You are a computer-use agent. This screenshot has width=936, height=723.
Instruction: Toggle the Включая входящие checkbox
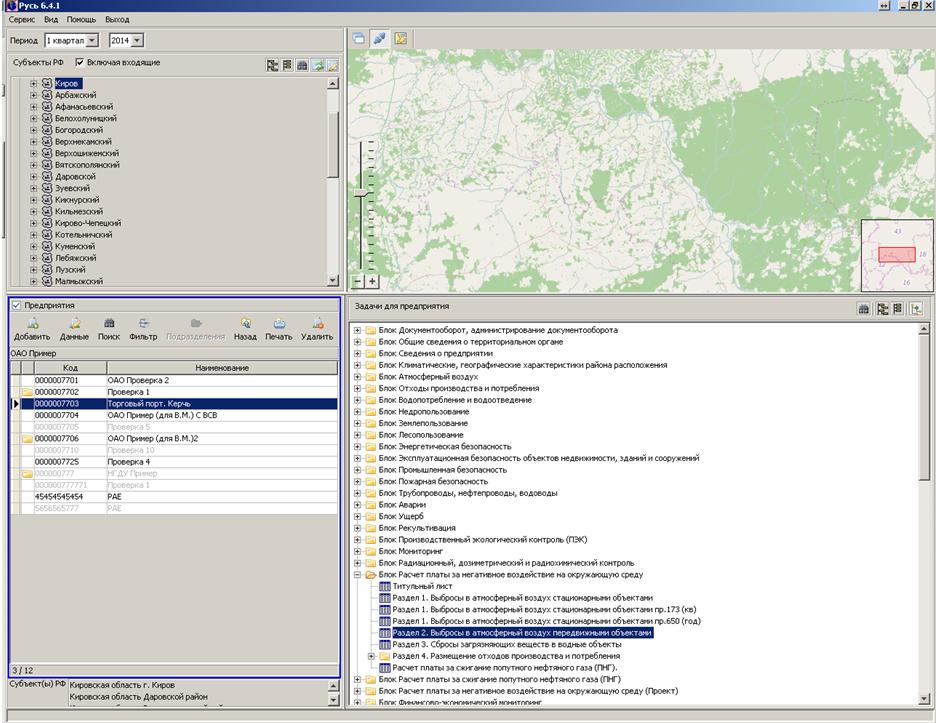click(80, 63)
